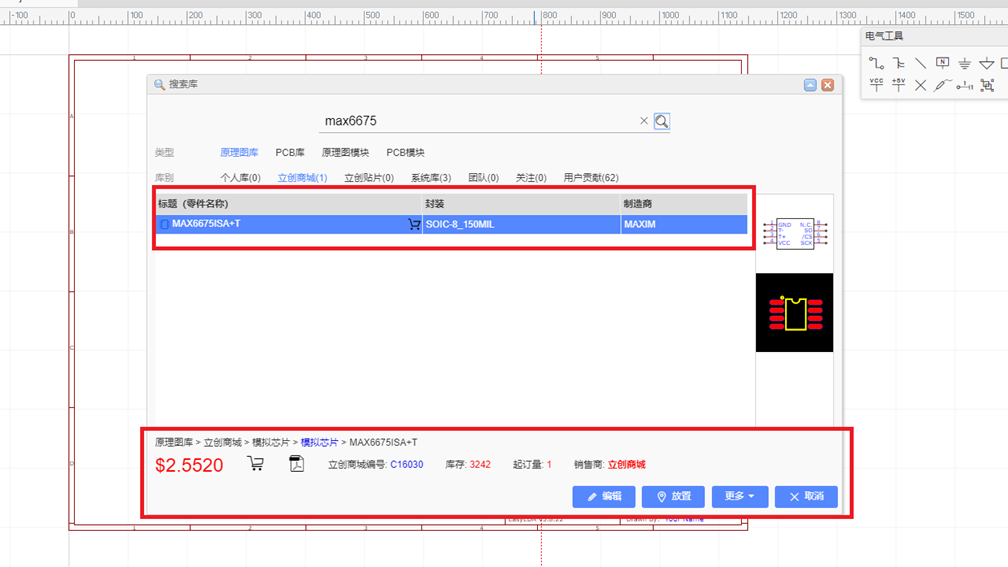Switch type to PCB库
The height and width of the screenshot is (567, 1008).
point(290,152)
